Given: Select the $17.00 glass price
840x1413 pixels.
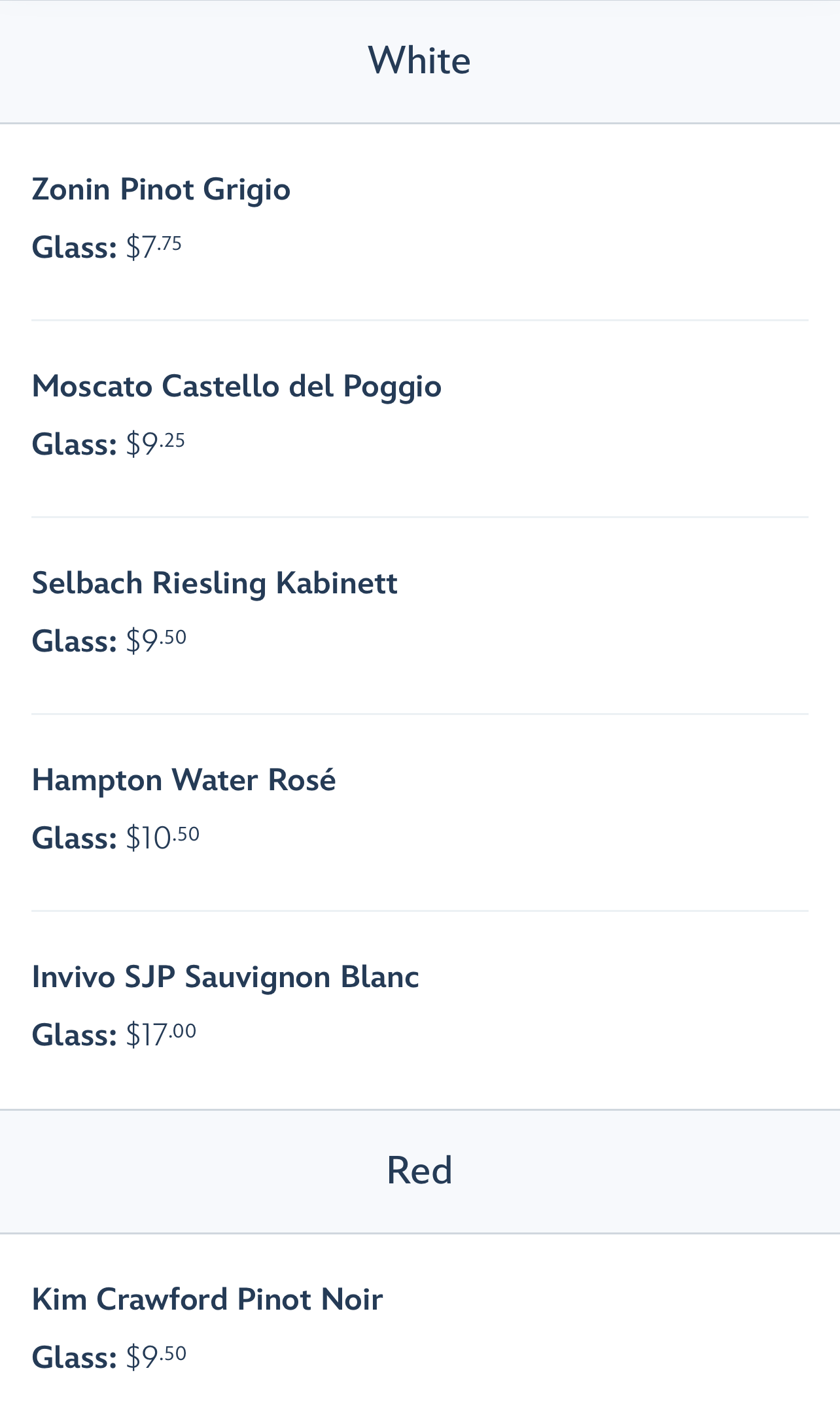Looking at the screenshot, I should pos(161,1035).
